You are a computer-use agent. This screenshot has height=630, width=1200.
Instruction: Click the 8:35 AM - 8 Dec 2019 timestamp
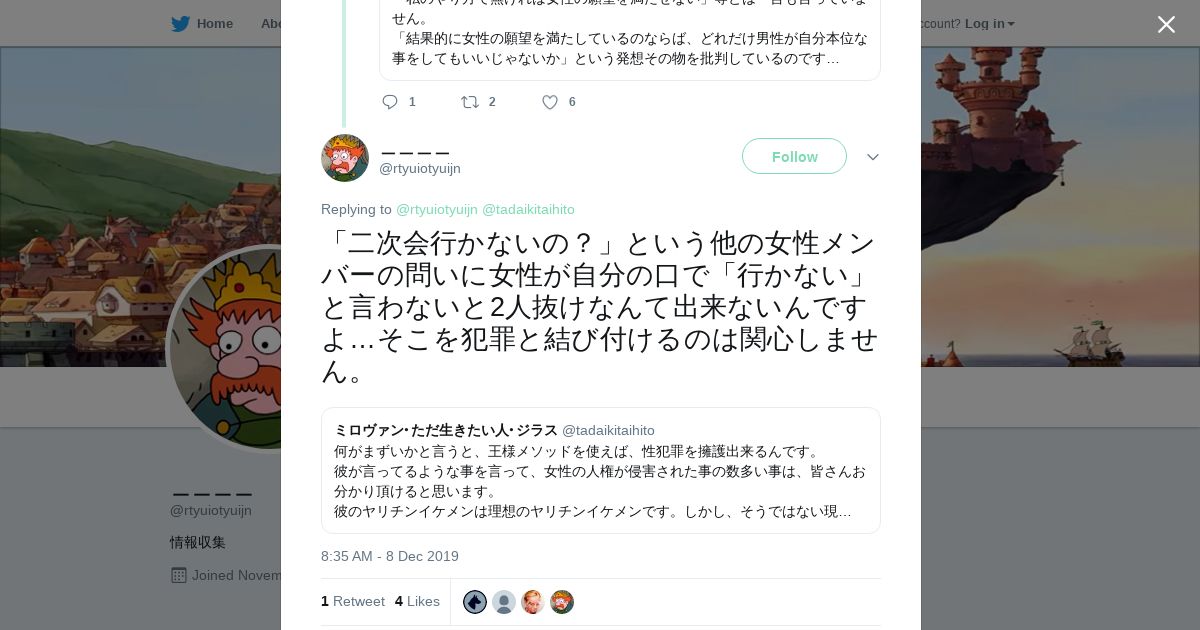point(390,557)
